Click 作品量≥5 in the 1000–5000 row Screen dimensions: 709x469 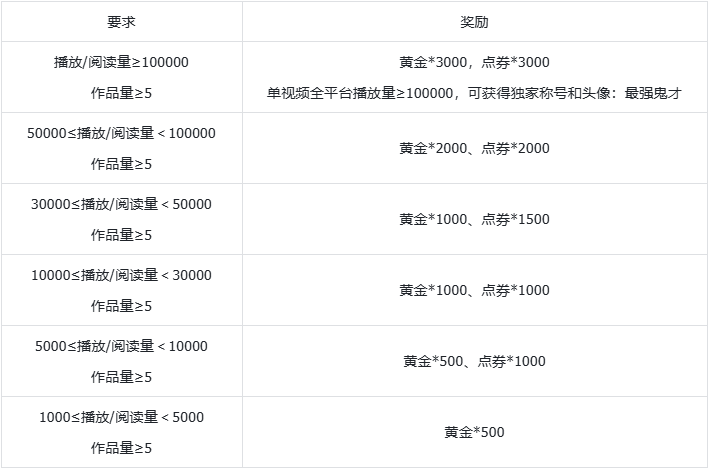[x=121, y=448]
